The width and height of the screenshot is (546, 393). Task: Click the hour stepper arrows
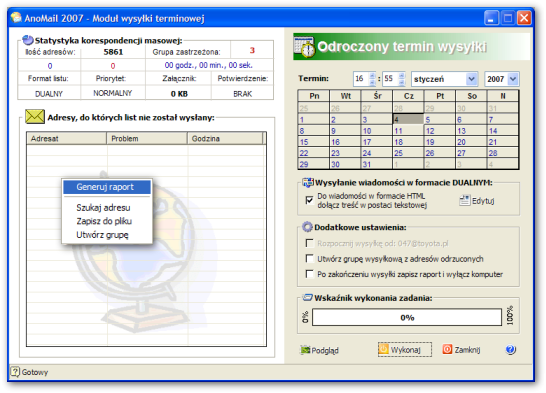[372, 79]
